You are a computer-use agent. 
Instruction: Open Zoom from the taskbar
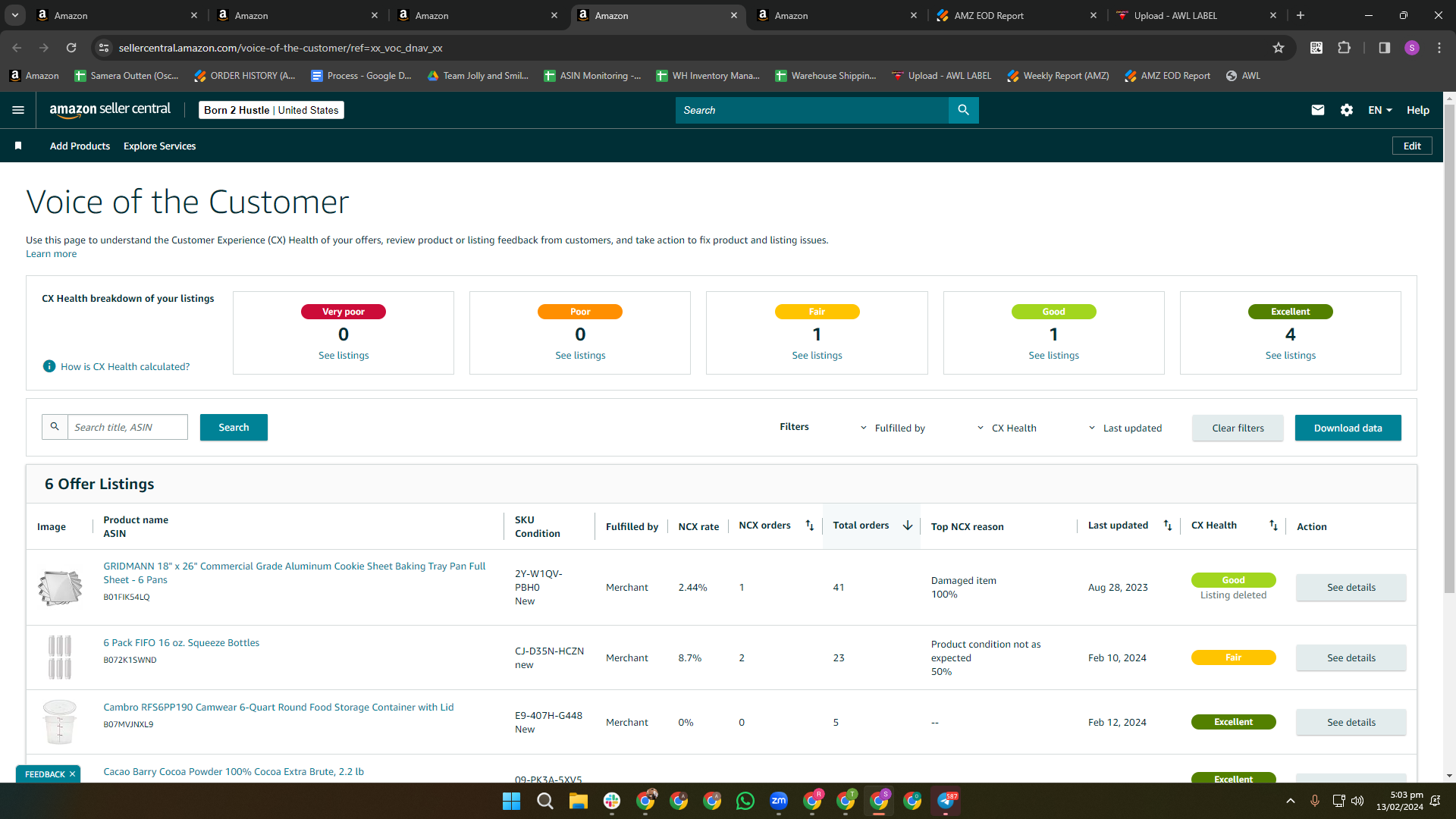point(779,801)
